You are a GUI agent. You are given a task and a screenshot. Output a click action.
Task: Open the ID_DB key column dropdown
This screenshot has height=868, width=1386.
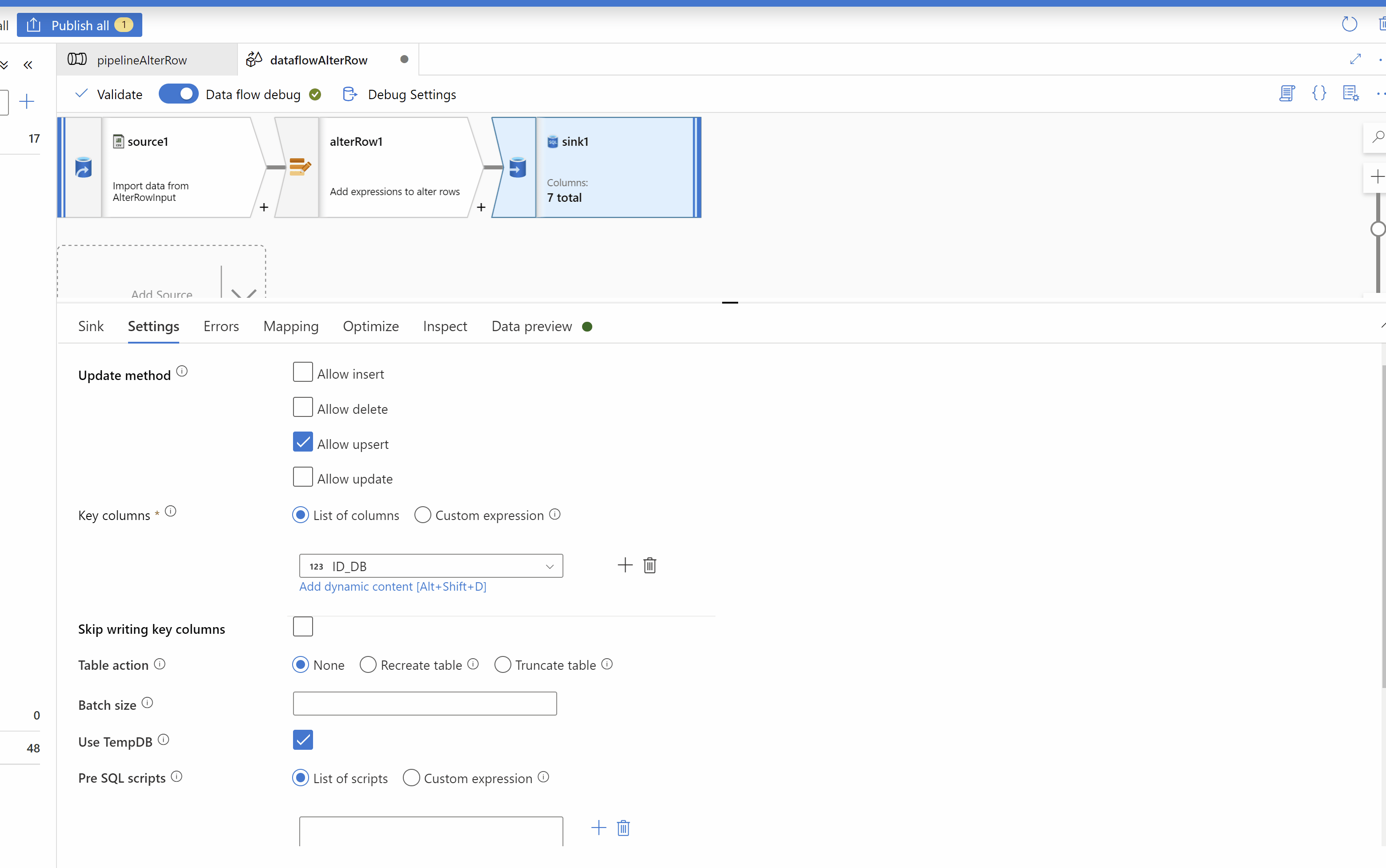[549, 566]
